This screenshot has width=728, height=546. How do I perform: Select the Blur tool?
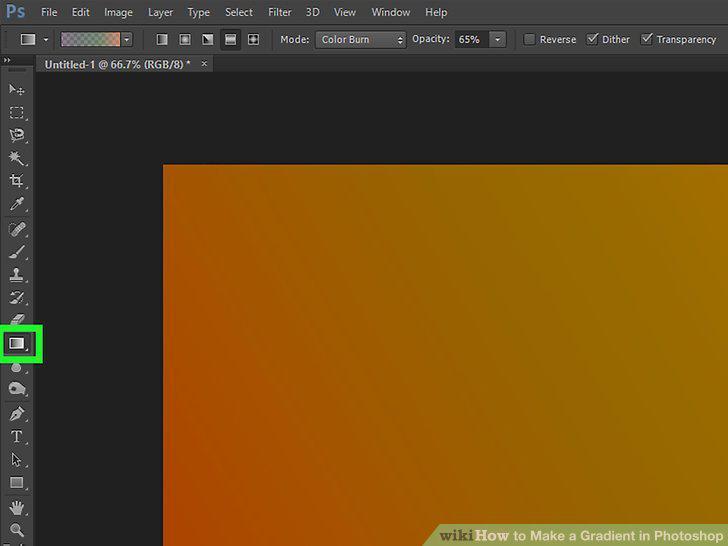pyautogui.click(x=17, y=368)
